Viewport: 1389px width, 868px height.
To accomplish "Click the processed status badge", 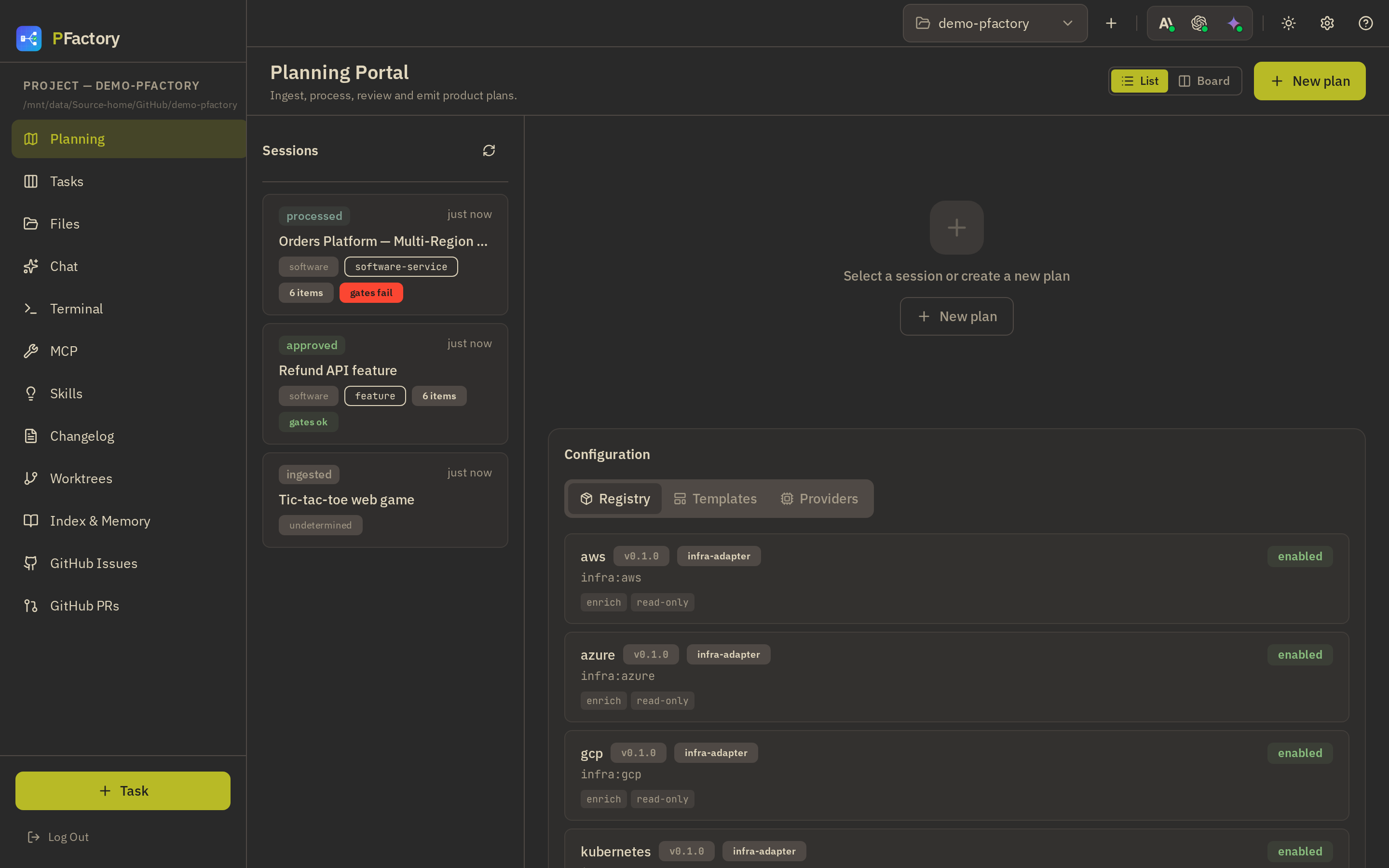I will point(314,216).
